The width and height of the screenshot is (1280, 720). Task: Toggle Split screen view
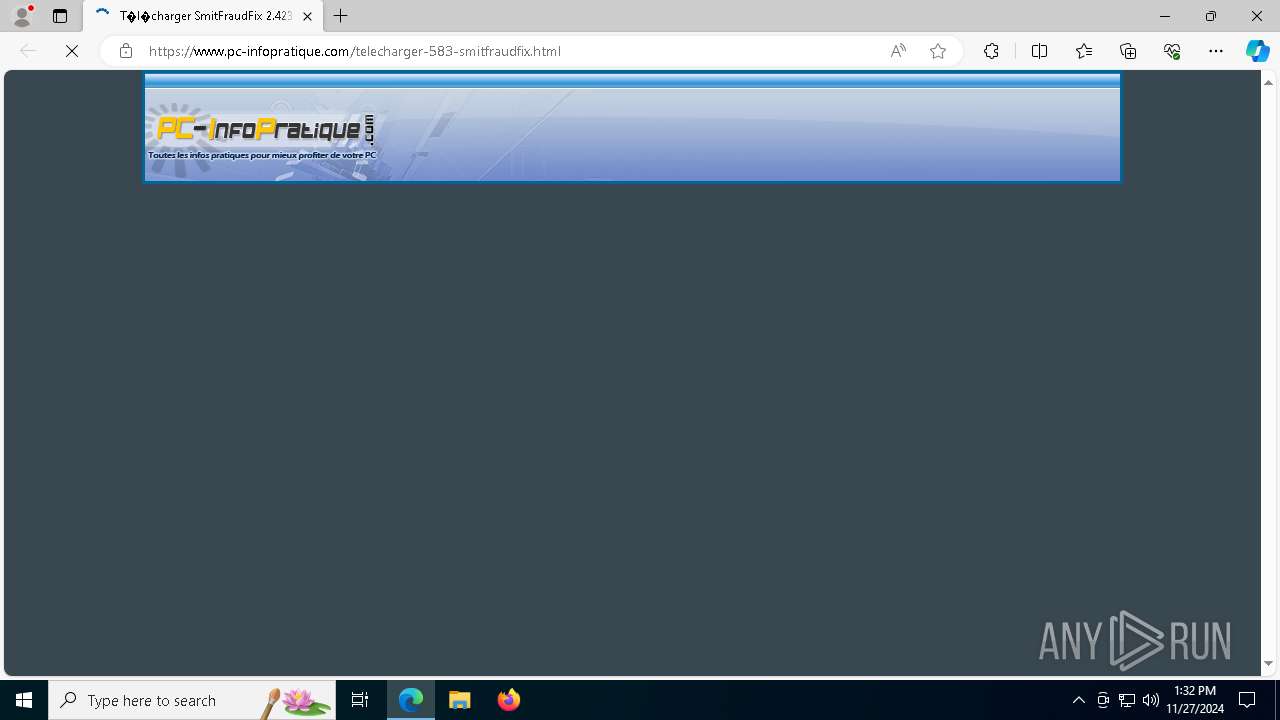[1039, 51]
